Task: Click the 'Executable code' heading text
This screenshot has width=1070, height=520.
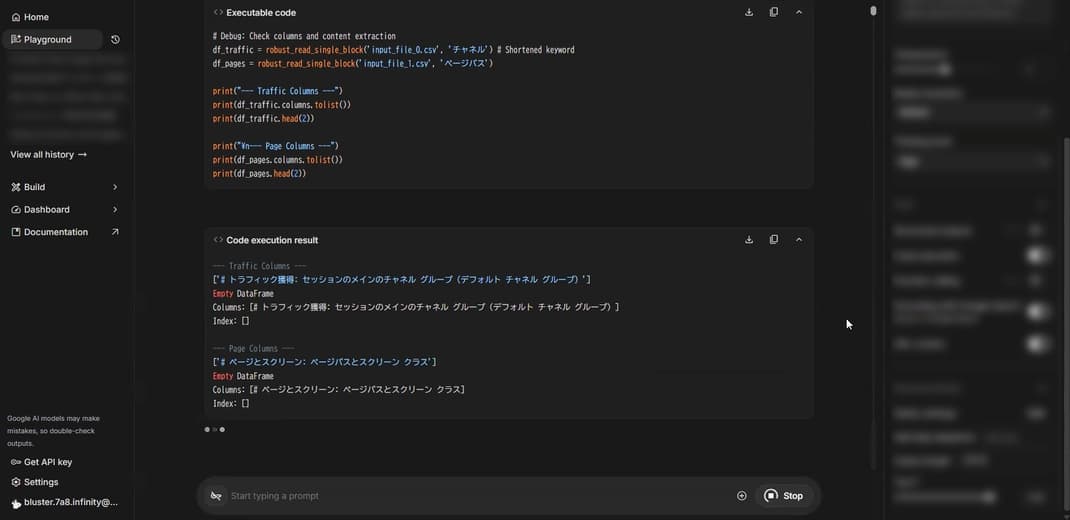Action: click(261, 12)
